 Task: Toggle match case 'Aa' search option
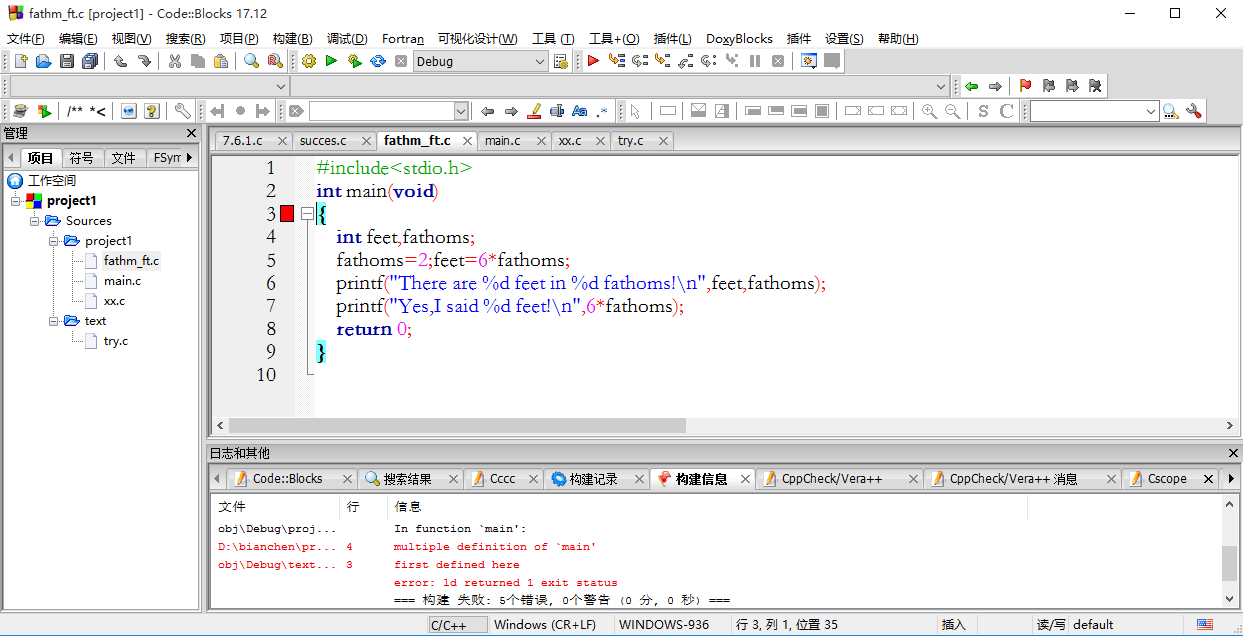(x=579, y=111)
